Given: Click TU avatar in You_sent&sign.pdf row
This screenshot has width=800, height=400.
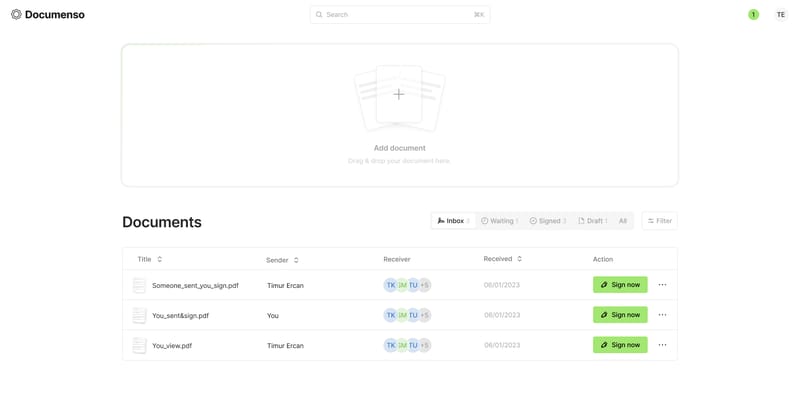Looking at the screenshot, I should (413, 315).
